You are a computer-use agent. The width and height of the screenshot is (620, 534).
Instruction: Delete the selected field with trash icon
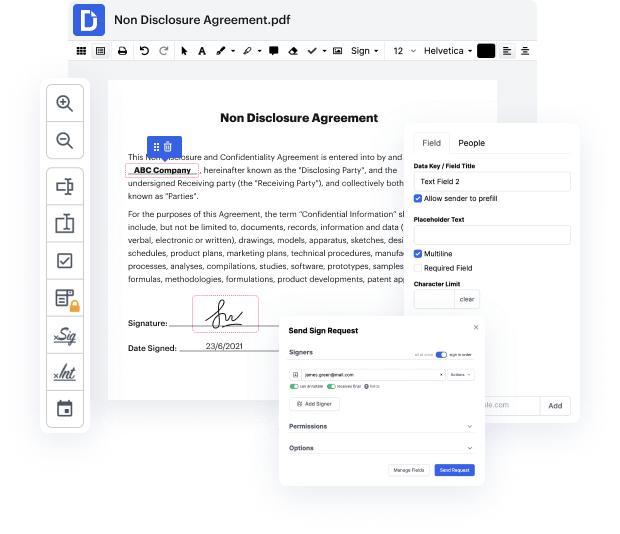pyautogui.click(x=169, y=147)
